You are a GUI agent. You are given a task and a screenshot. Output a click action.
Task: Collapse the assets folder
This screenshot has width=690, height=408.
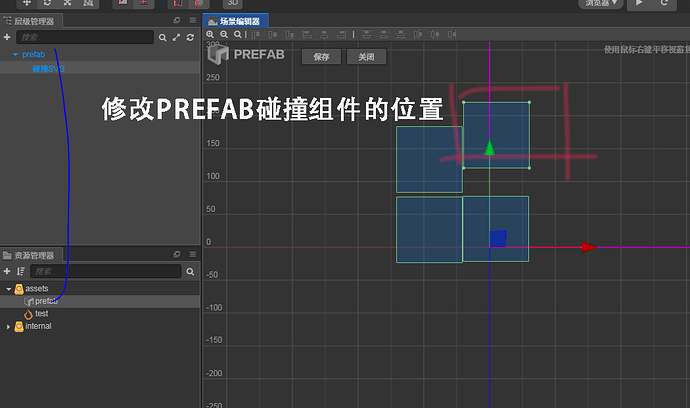8,289
